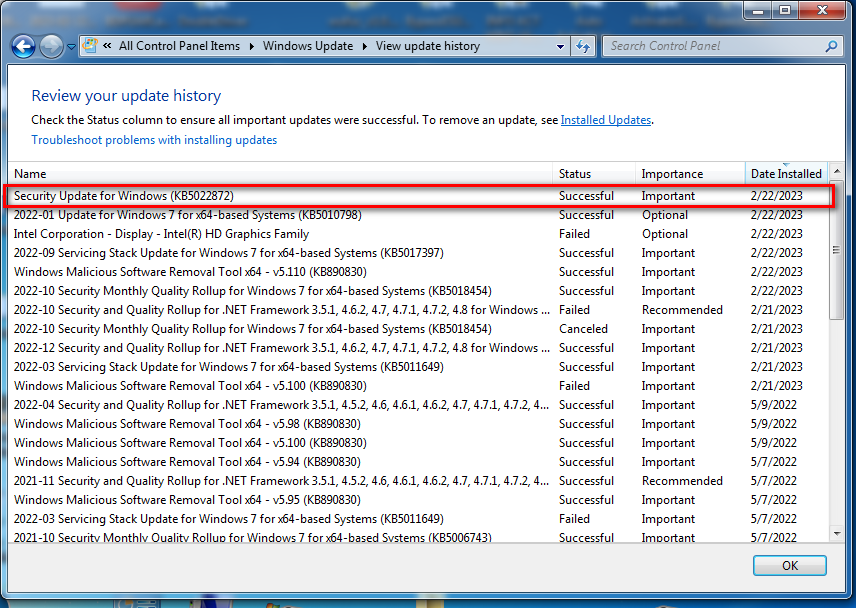Select Security Update for Windows (KB5022872)
Viewport: 856px width, 608px height.
pos(419,196)
